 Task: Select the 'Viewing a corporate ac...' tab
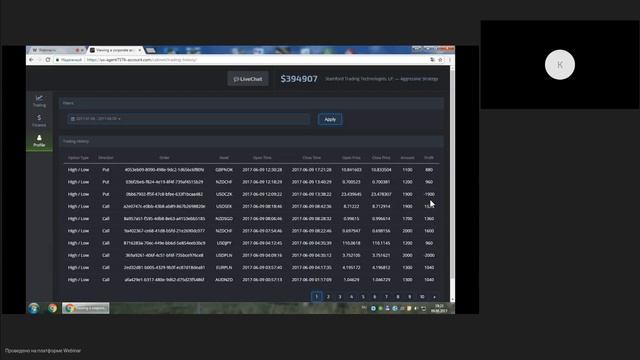pyautogui.click(x=115, y=50)
